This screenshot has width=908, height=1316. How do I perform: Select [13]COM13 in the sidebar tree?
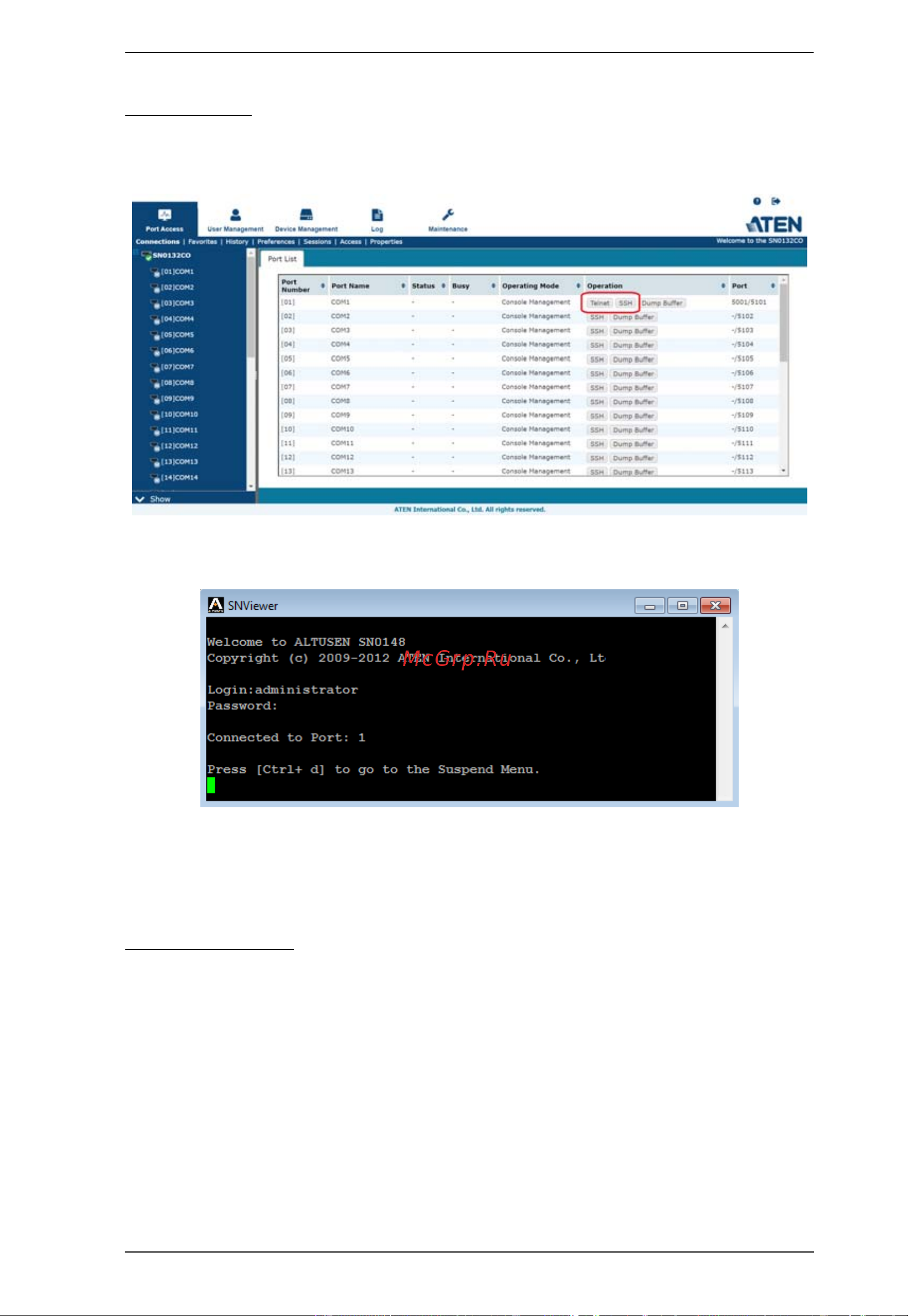click(179, 462)
